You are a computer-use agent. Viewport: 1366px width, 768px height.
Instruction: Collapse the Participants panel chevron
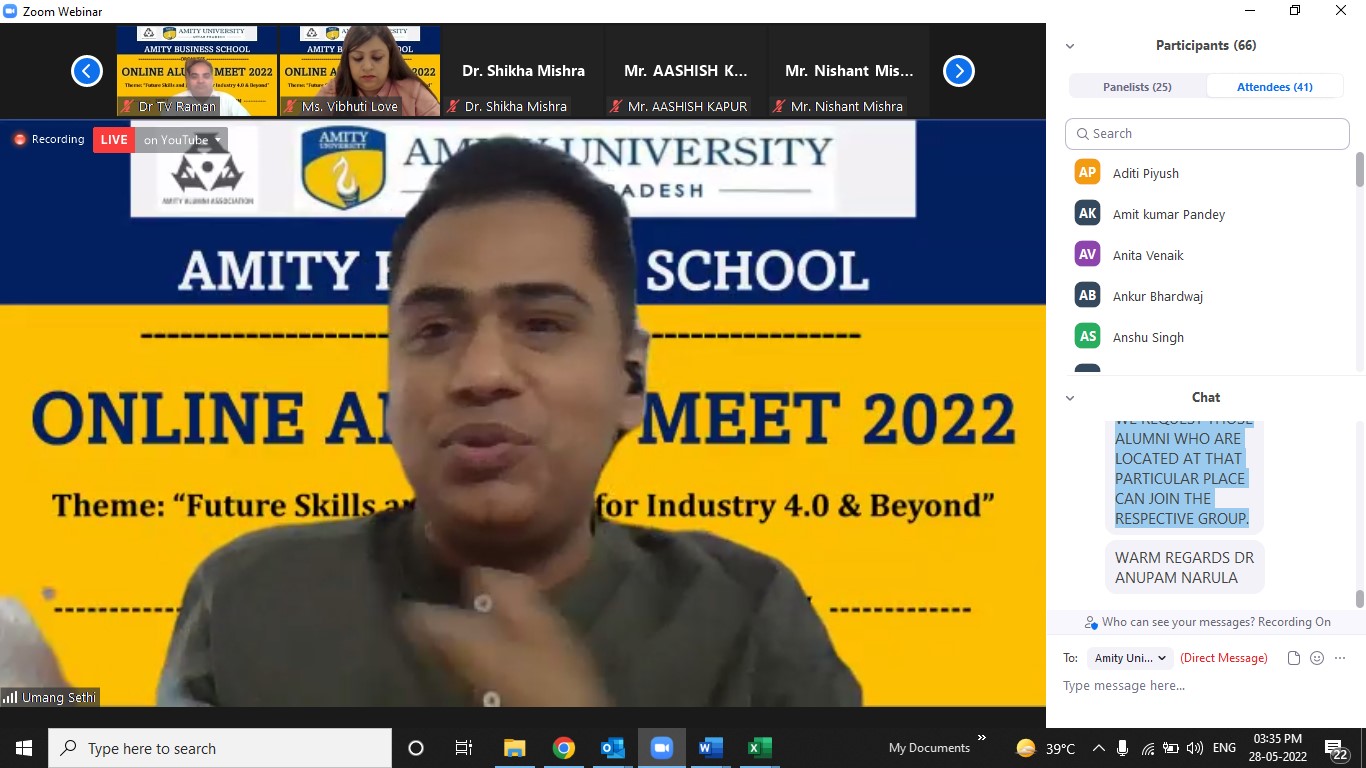(x=1070, y=46)
